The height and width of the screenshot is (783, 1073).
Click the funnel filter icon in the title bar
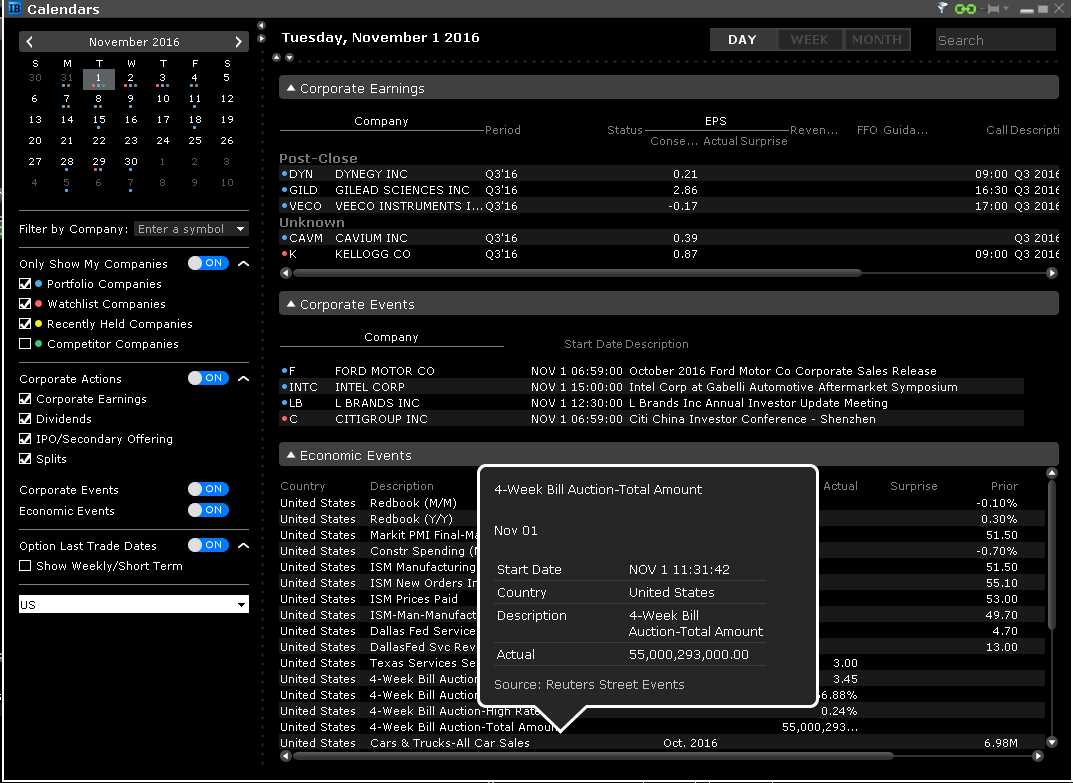[942, 8]
